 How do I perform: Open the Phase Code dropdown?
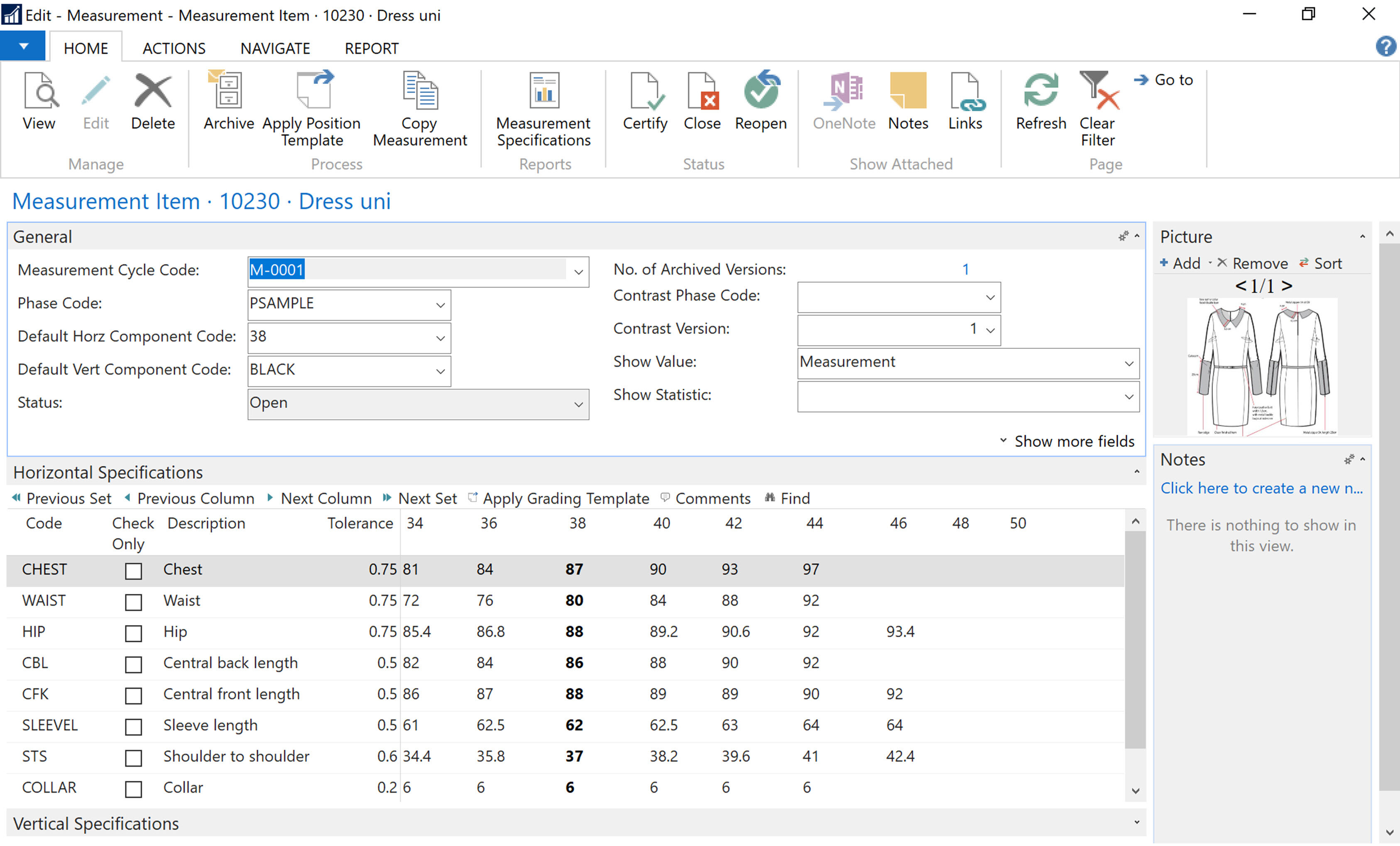point(441,305)
